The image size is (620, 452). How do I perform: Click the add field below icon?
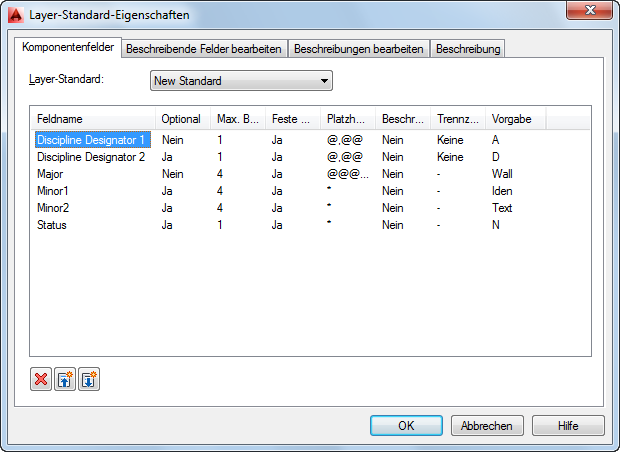(89, 379)
